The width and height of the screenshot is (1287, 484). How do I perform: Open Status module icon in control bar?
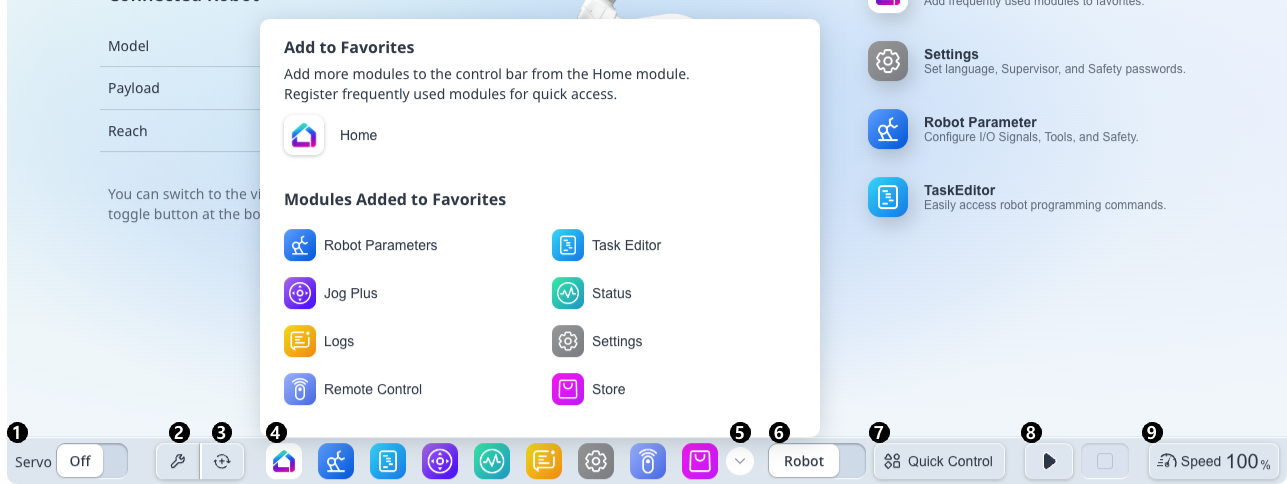[492, 461]
